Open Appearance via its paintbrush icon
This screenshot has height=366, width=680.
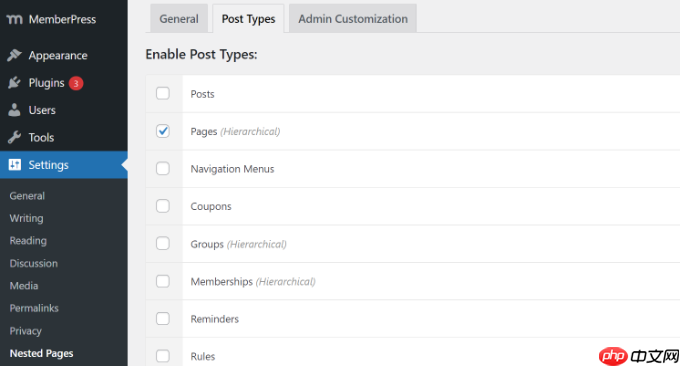click(x=14, y=55)
